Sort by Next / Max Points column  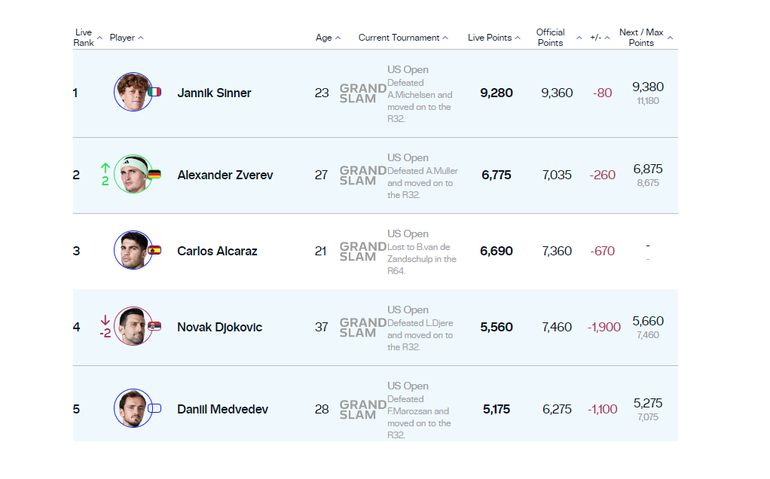tap(646, 37)
